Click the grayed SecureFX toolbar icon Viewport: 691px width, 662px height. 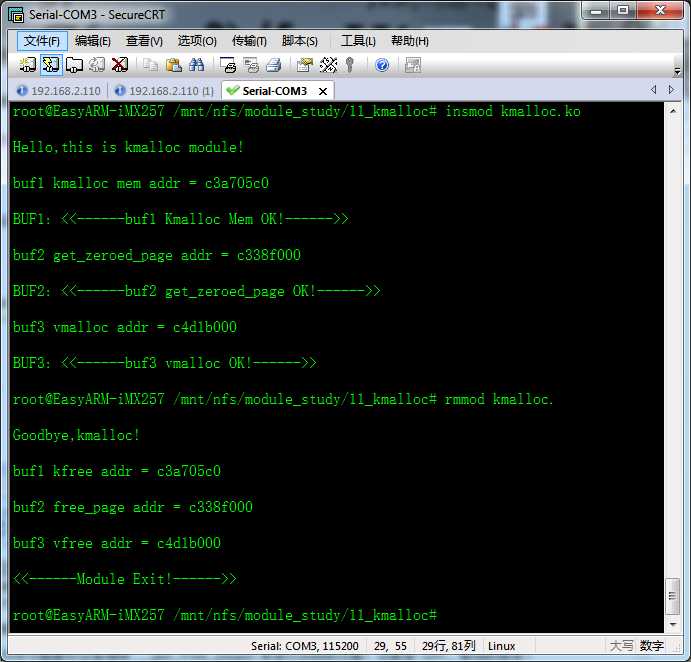(x=413, y=65)
